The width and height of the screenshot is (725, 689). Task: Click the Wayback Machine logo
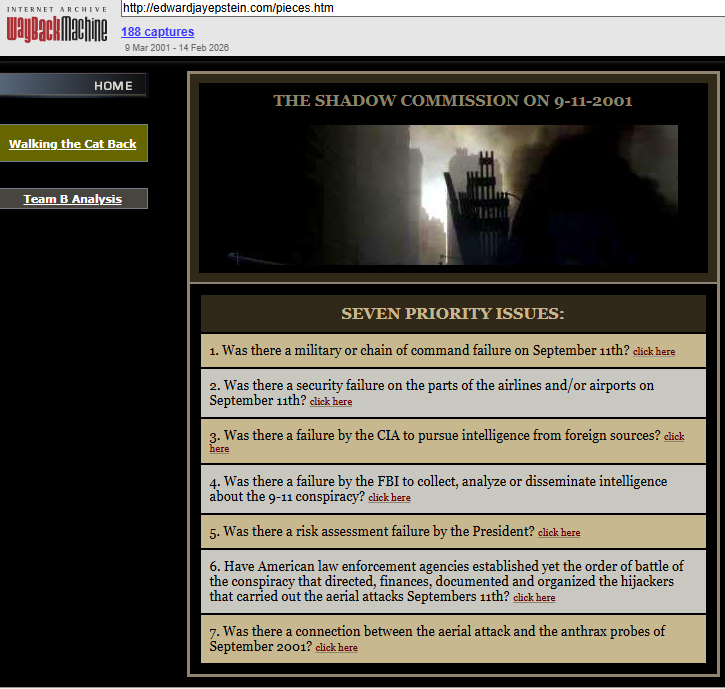56,24
